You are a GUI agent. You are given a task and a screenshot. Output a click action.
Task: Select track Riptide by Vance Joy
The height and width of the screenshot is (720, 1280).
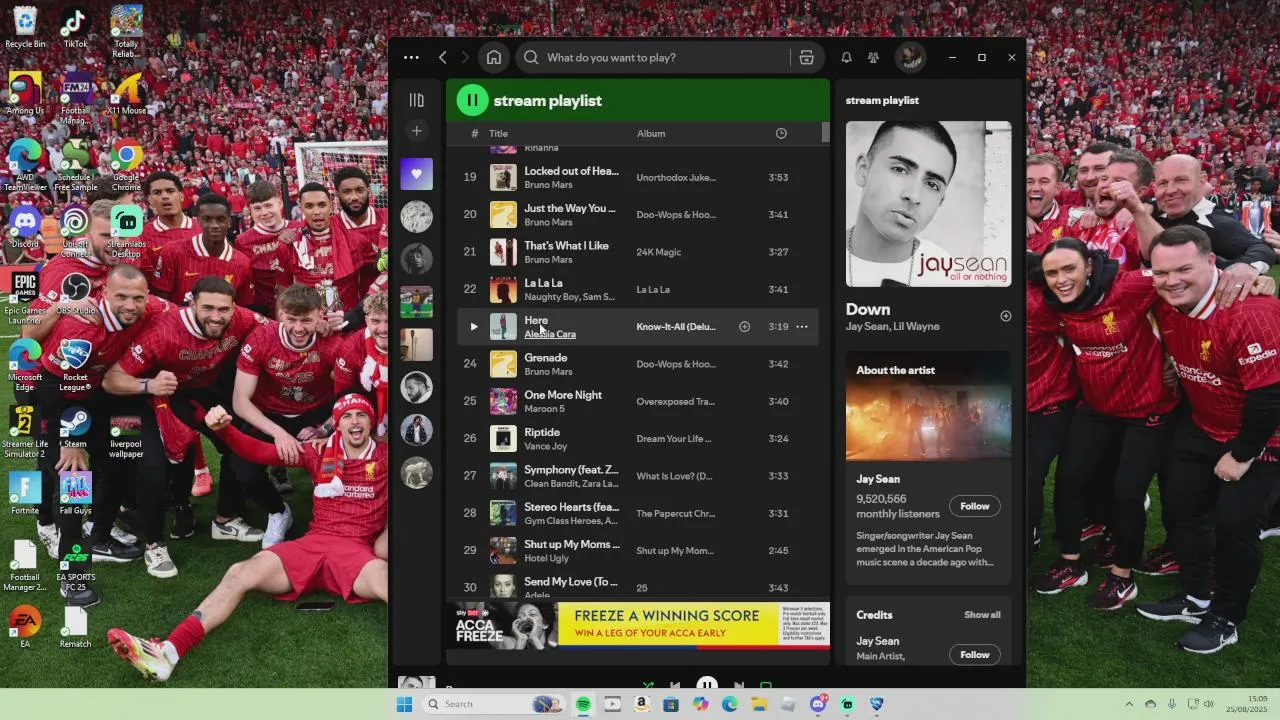[638, 439]
